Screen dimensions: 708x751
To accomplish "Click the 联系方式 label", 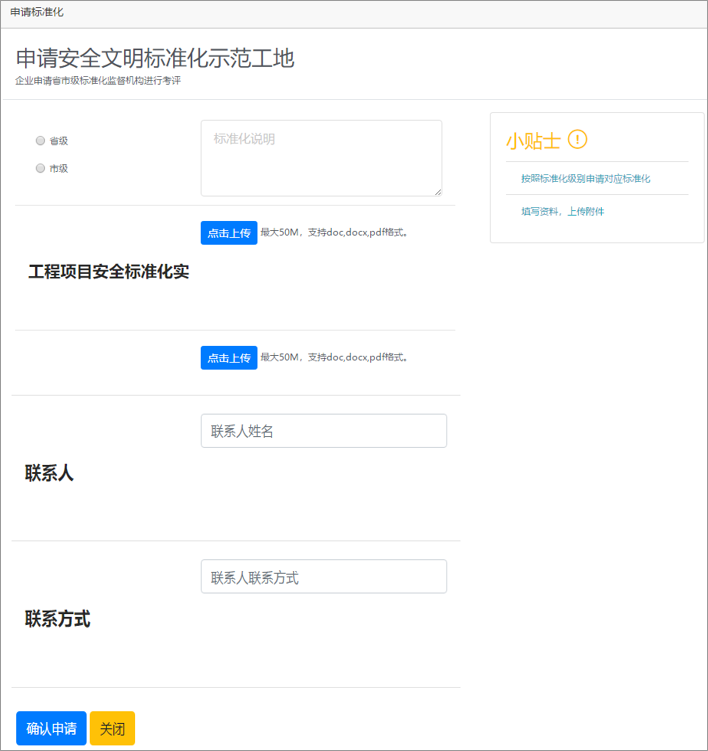I will (57, 619).
